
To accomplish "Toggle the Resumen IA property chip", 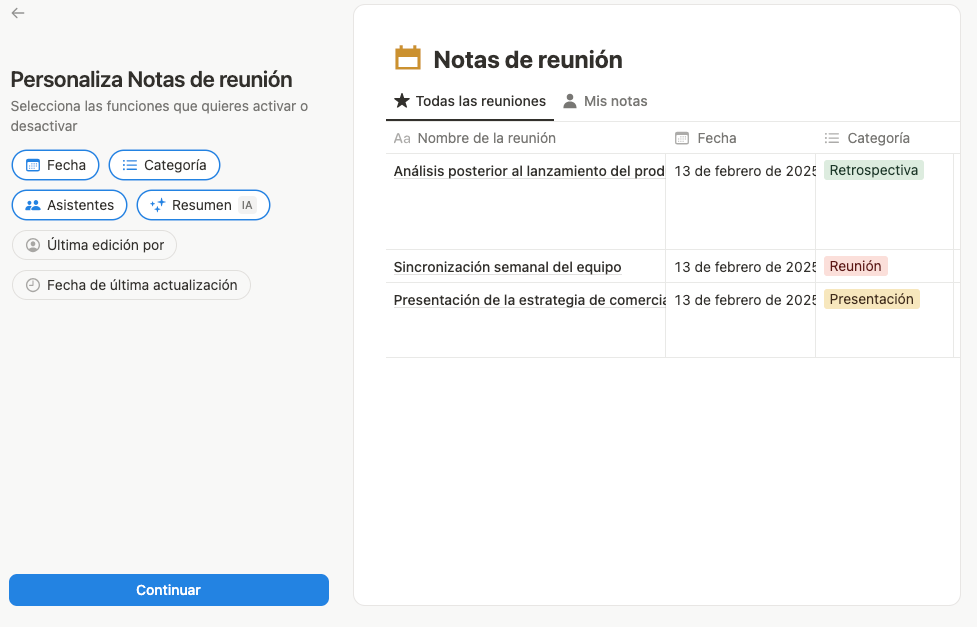I will coord(203,205).
